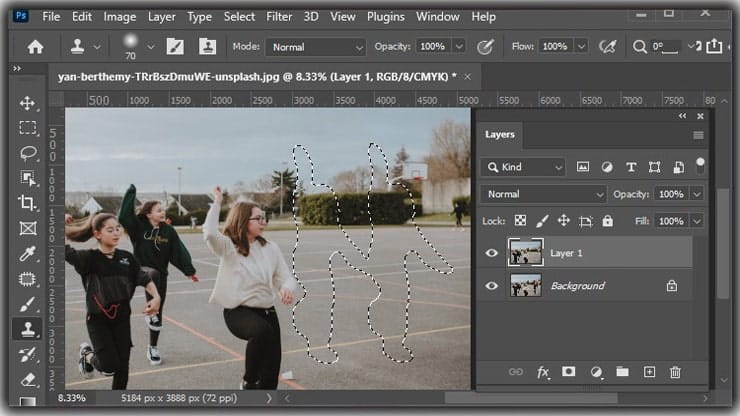This screenshot has width=740, height=416.
Task: Filter for pixel layers
Action: coord(583,167)
